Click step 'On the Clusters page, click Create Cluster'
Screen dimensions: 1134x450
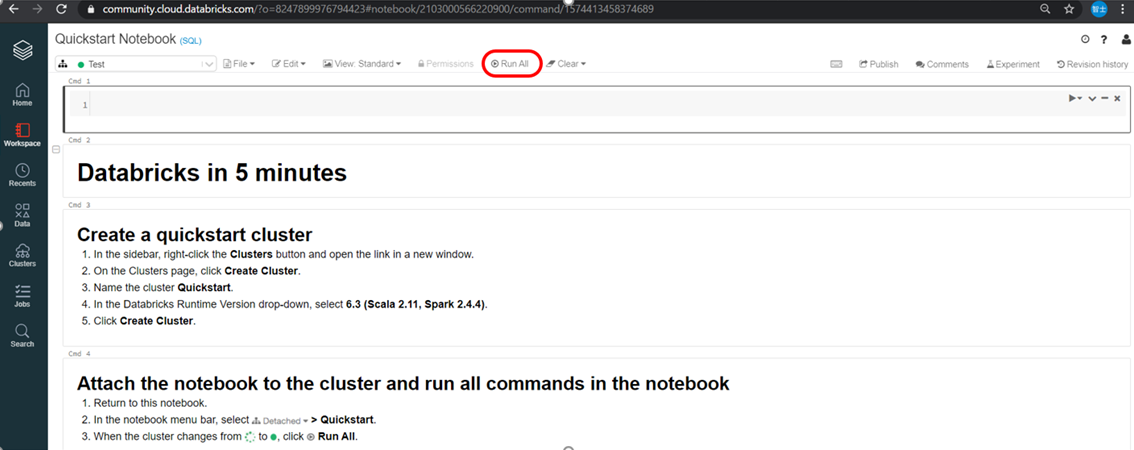click(196, 271)
